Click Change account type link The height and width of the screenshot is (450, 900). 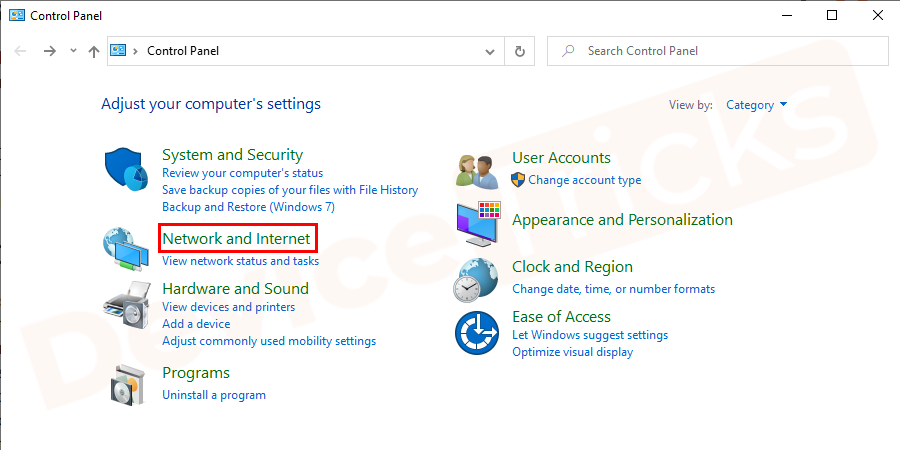[x=585, y=180]
